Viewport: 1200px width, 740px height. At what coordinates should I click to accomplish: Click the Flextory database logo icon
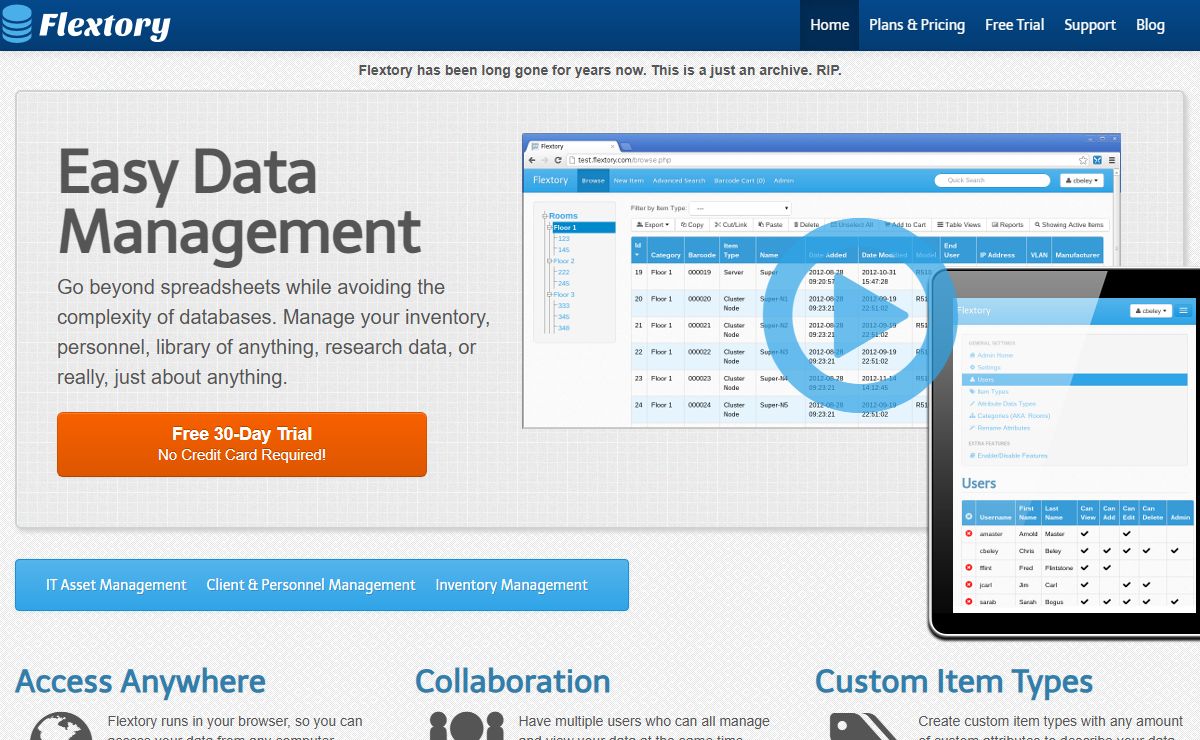click(16, 25)
